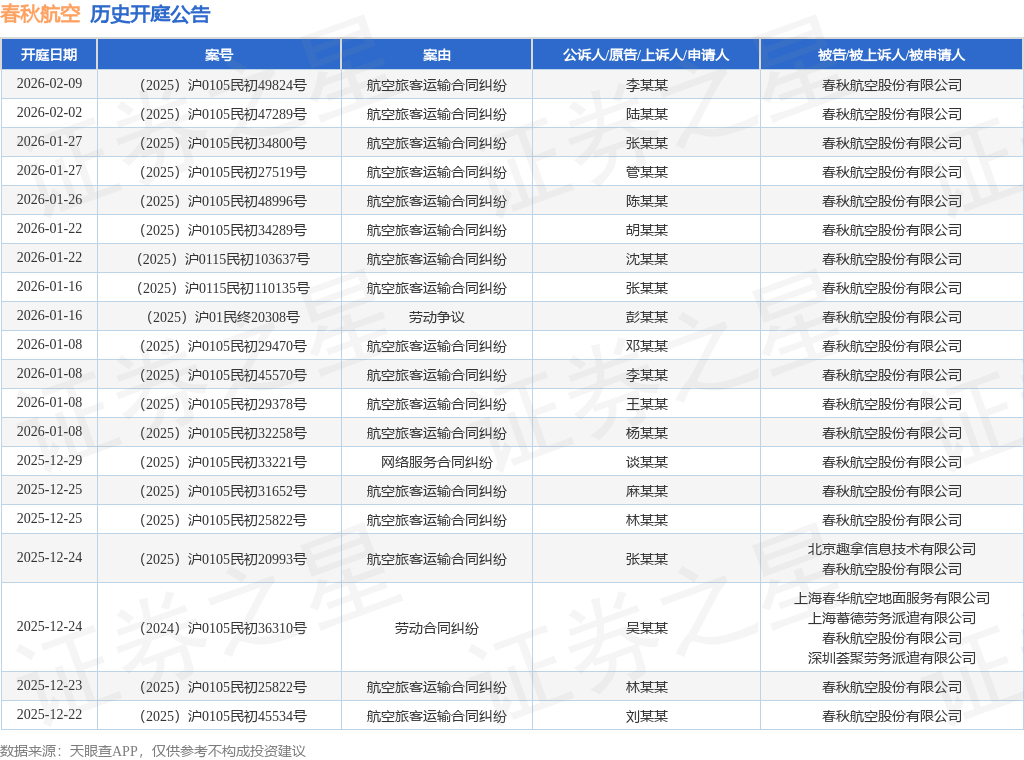The height and width of the screenshot is (760, 1024).
Task: Click the date 2025-12-22
Action: [49, 714]
